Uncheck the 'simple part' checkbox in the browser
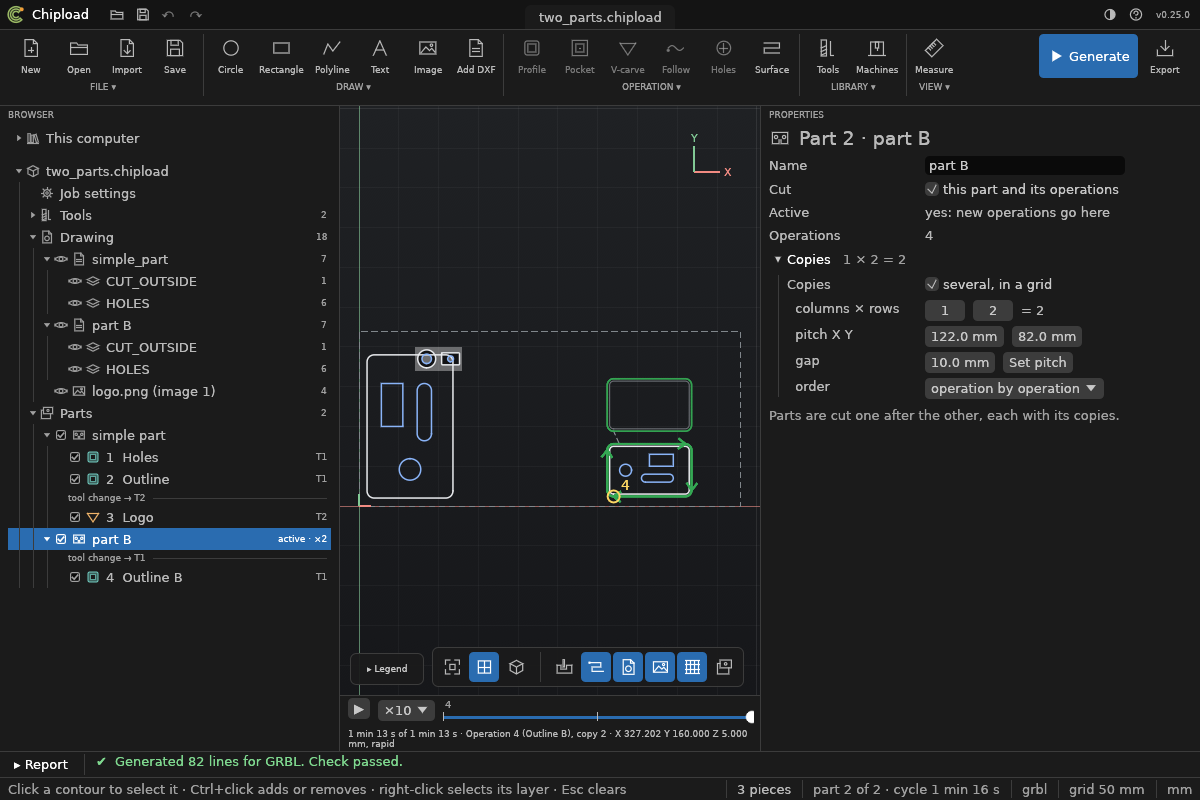This screenshot has width=1200, height=800. click(x=61, y=435)
